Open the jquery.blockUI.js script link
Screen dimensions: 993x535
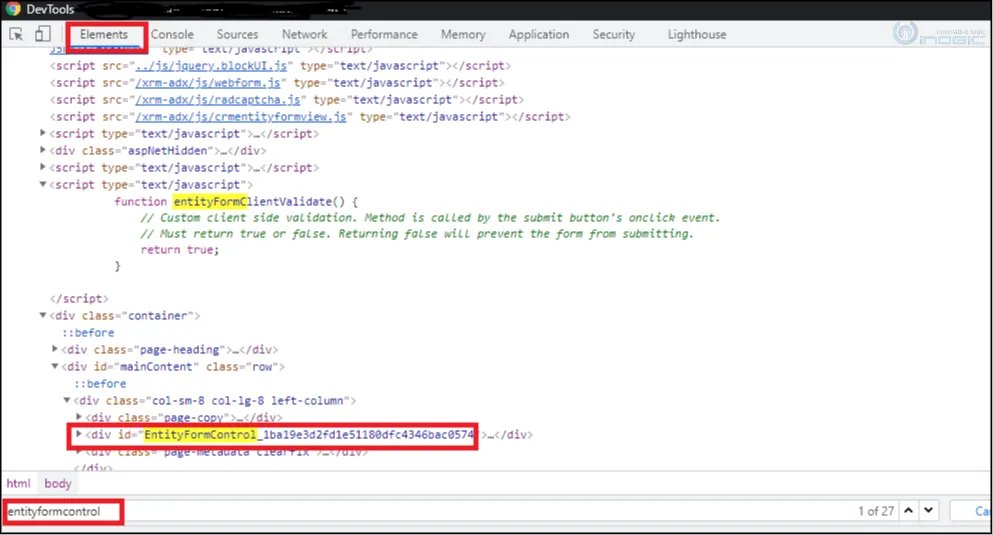211,66
